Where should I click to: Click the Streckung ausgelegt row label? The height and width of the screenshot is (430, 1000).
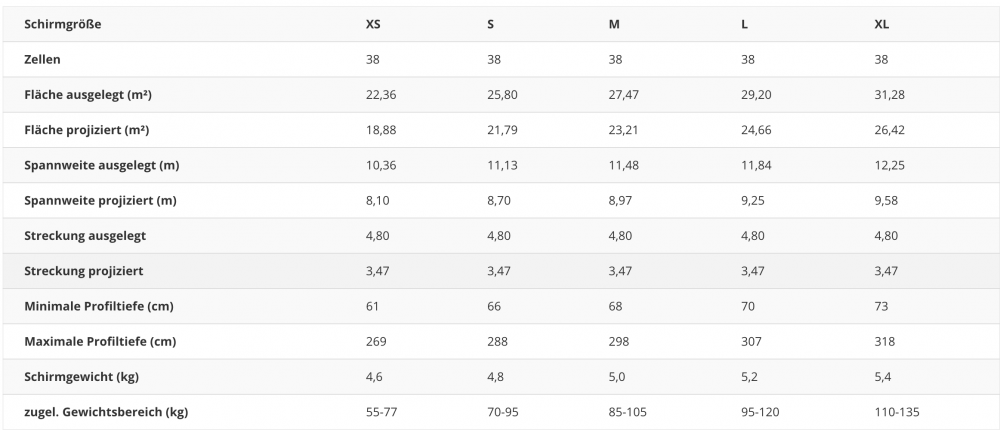[85, 235]
